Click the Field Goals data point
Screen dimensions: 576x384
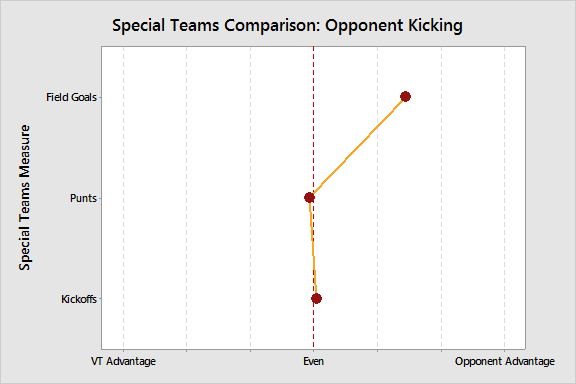405,97
